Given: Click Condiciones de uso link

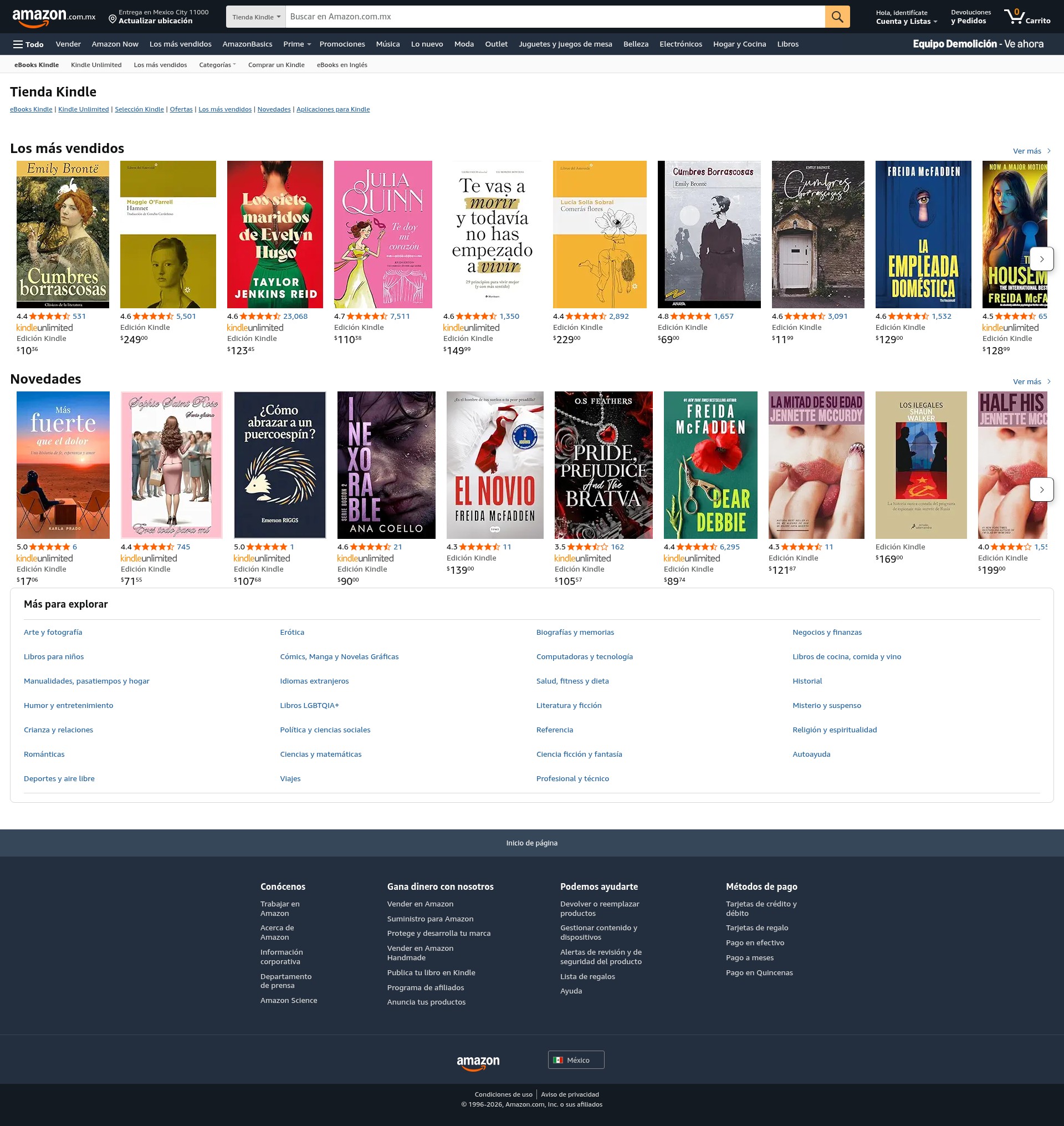Looking at the screenshot, I should point(503,1094).
